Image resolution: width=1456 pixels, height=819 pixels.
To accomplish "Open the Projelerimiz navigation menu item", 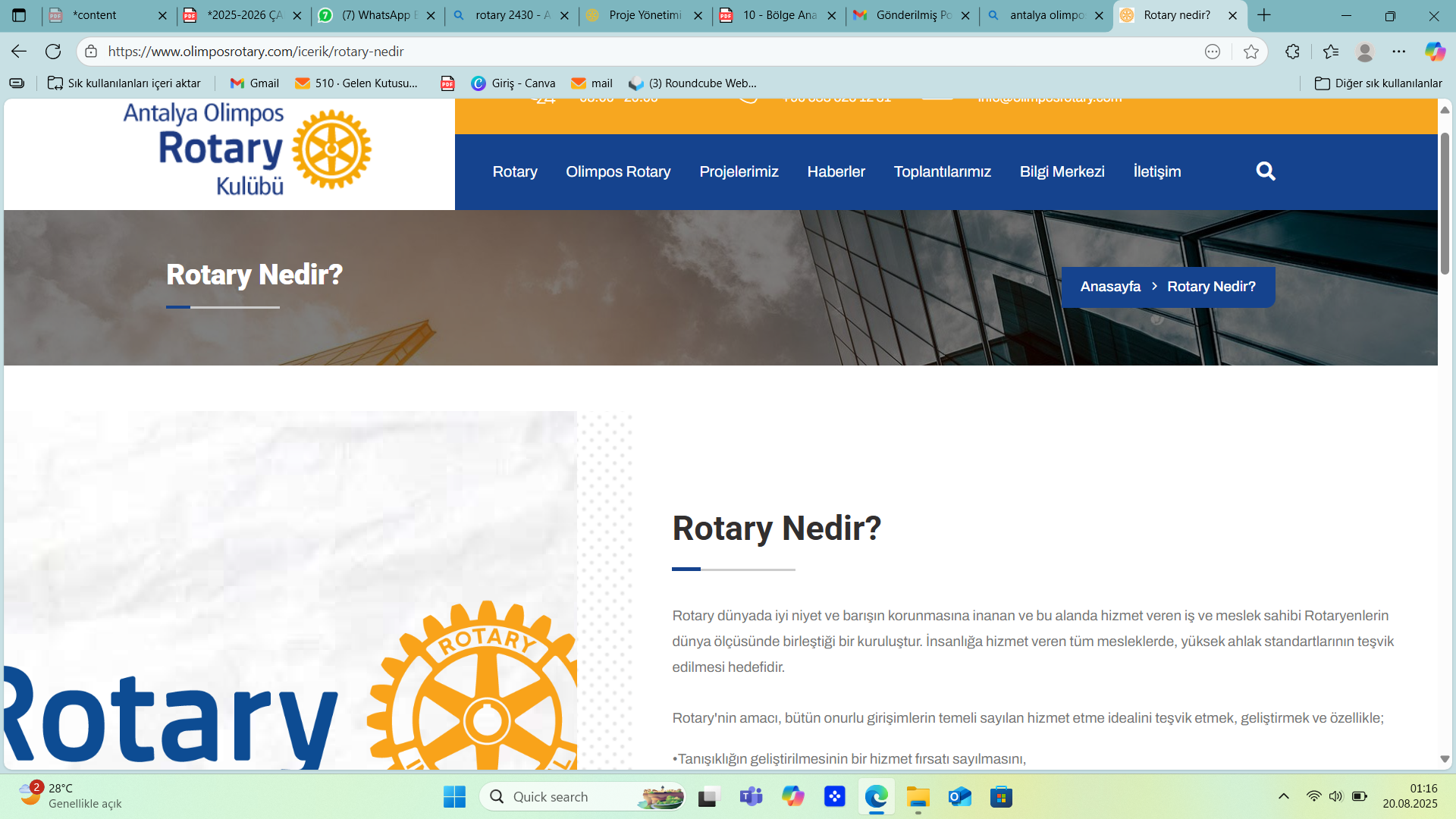I will (x=739, y=171).
